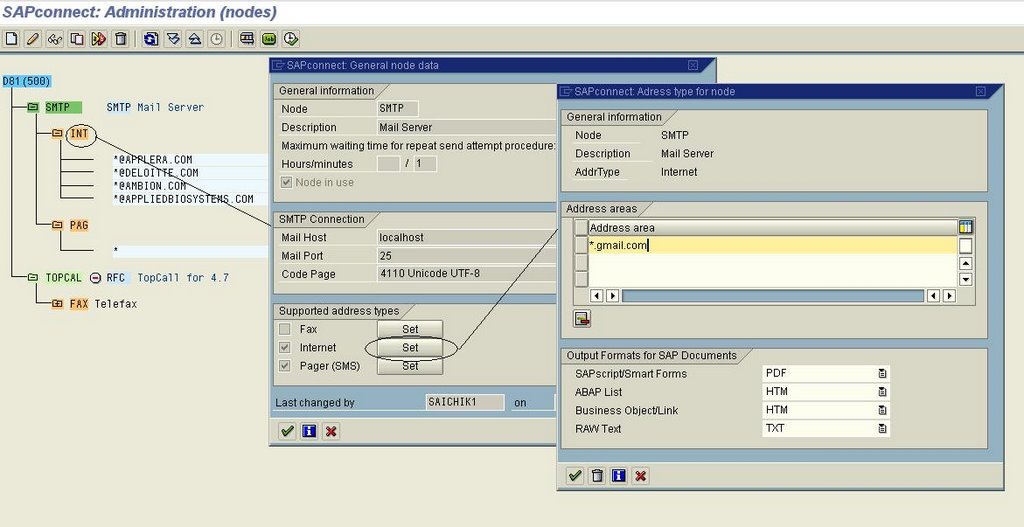Image resolution: width=1024 pixels, height=527 pixels.
Task: Click the Create new node toolbar icon
Action: coord(11,39)
